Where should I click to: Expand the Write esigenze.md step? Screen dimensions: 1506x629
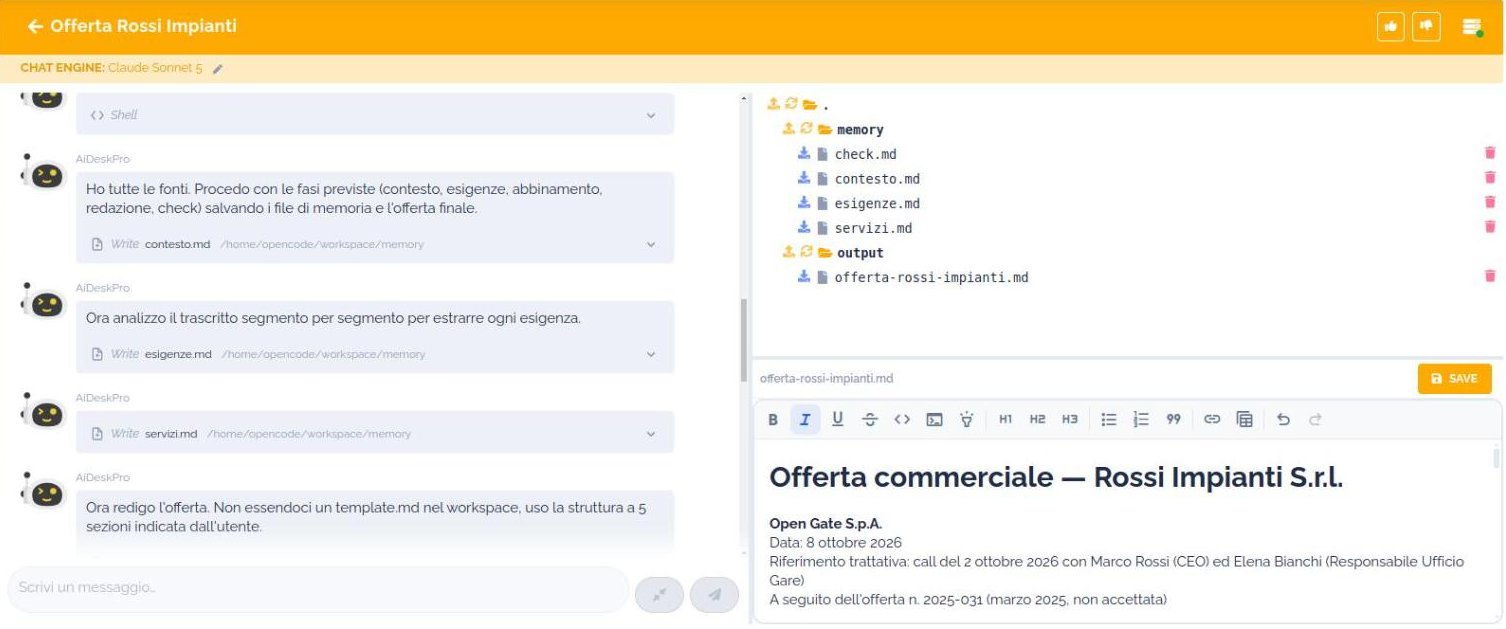[x=651, y=354]
